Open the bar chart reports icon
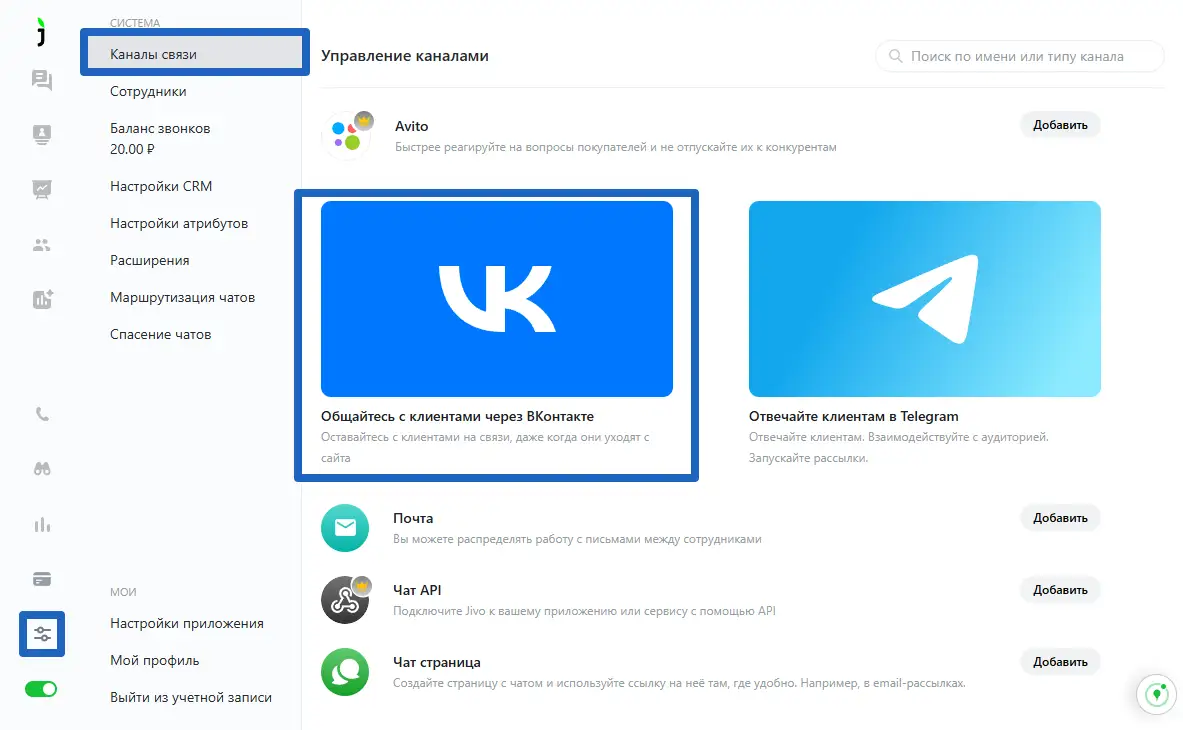This screenshot has width=1183, height=730. point(42,525)
